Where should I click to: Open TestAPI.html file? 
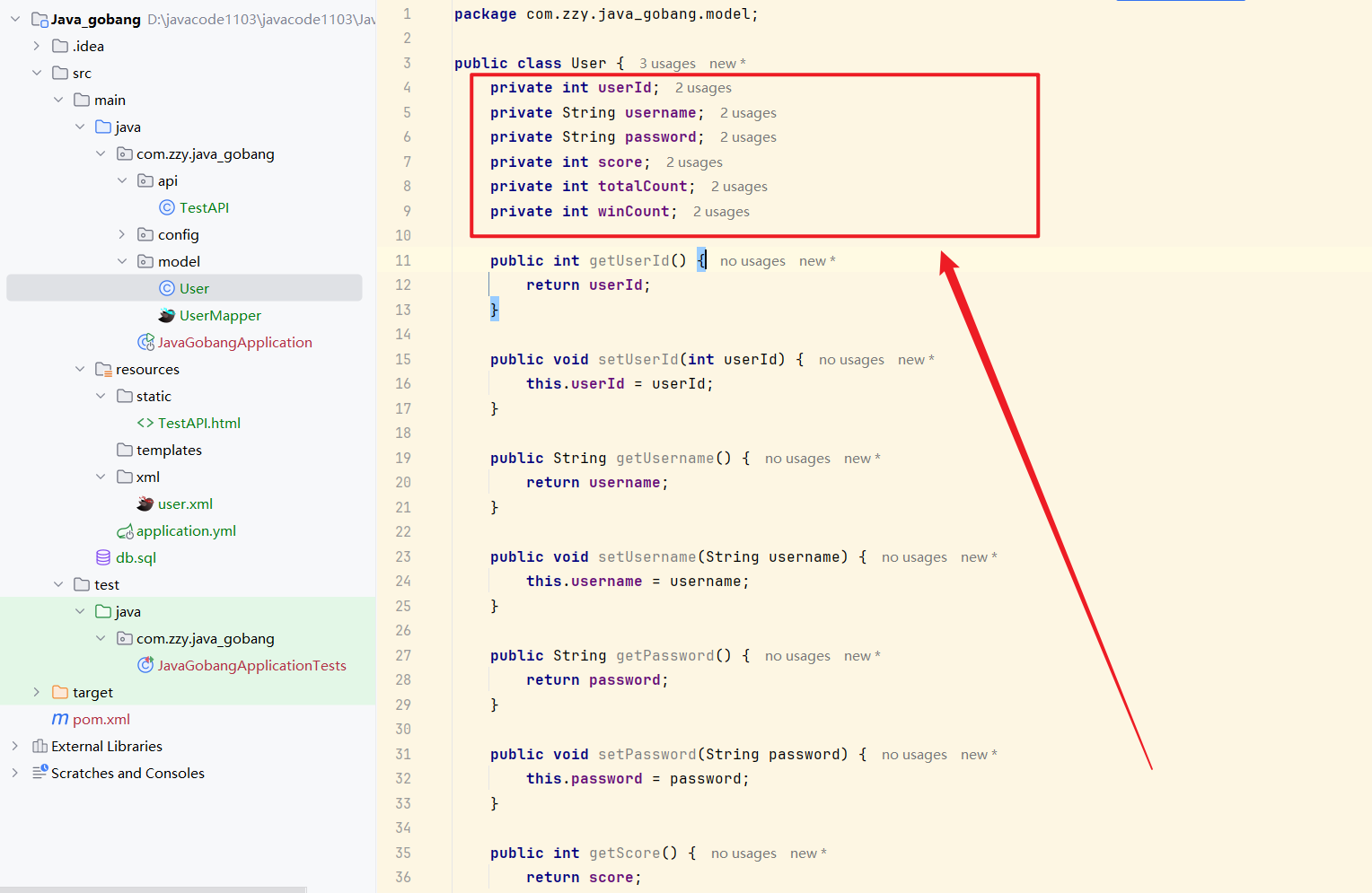199,423
